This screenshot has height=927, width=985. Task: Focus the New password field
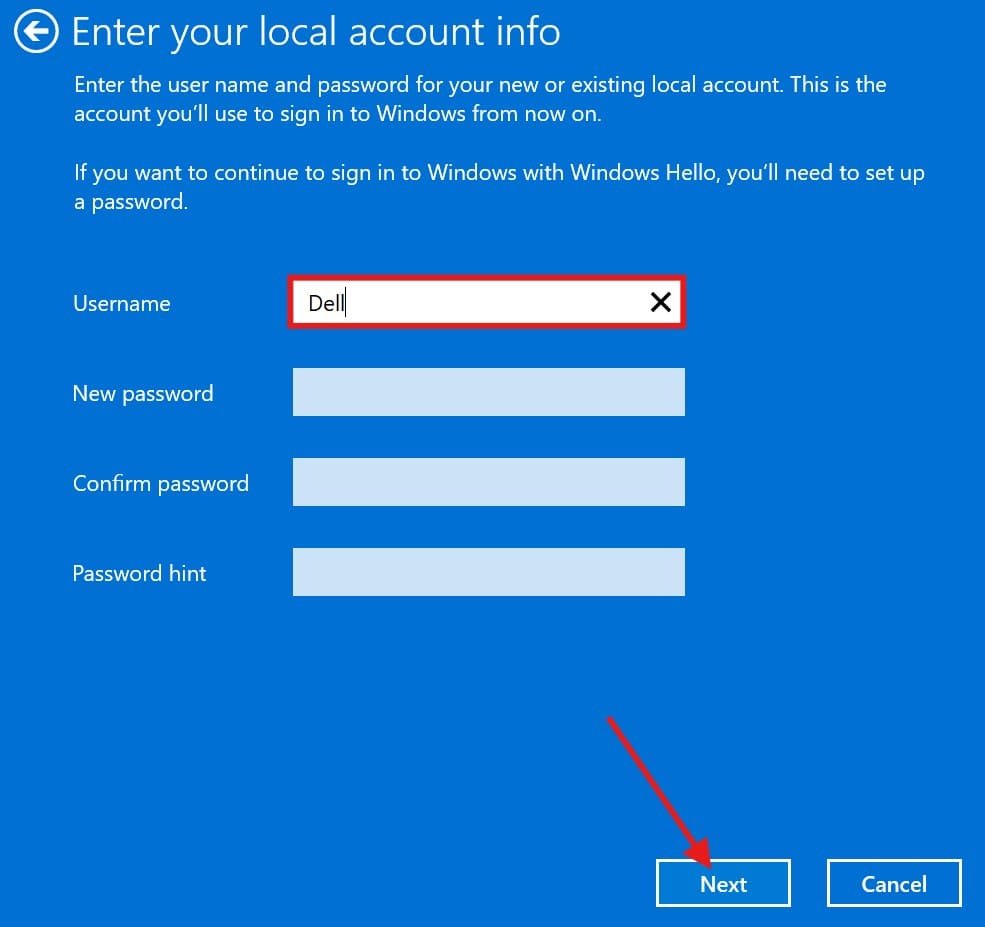point(488,392)
